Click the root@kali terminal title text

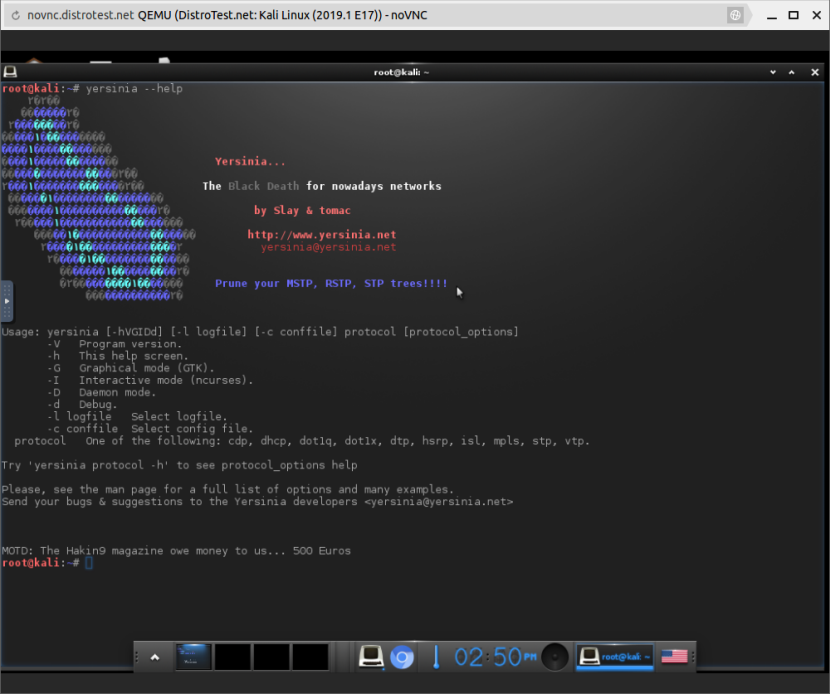pyautogui.click(x=400, y=72)
